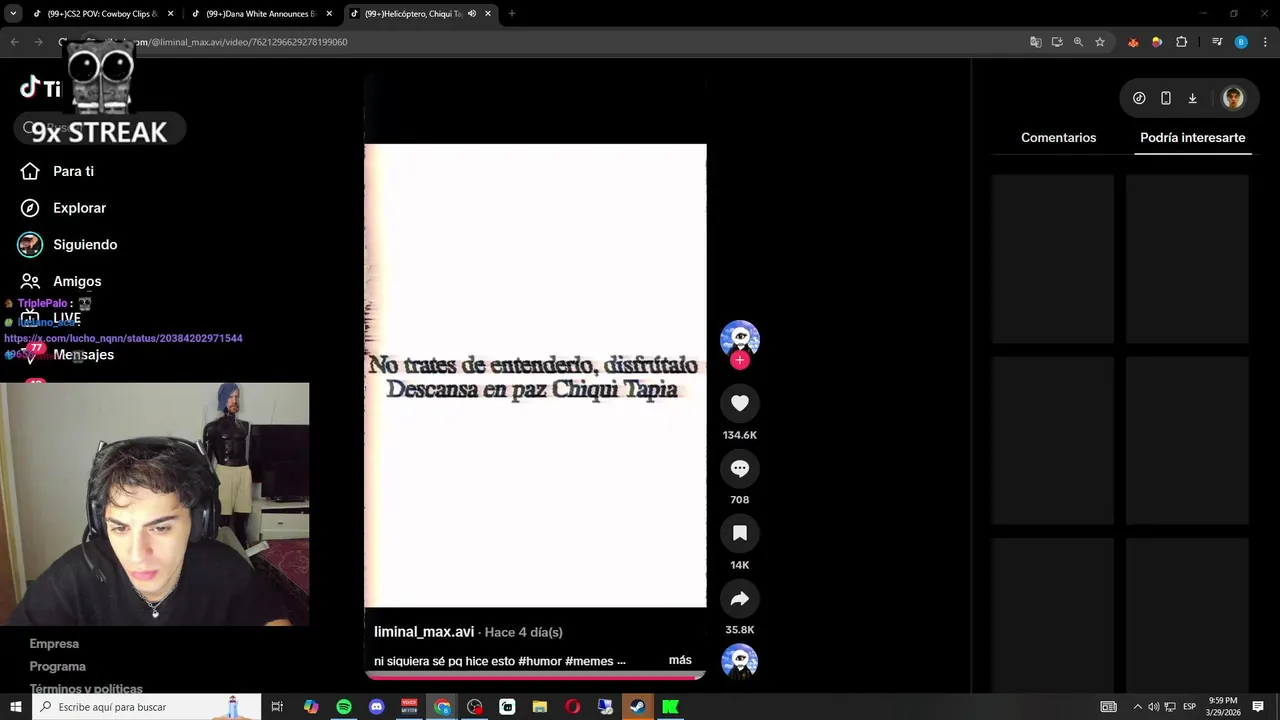Open Discord from the taskbar

(x=376, y=707)
